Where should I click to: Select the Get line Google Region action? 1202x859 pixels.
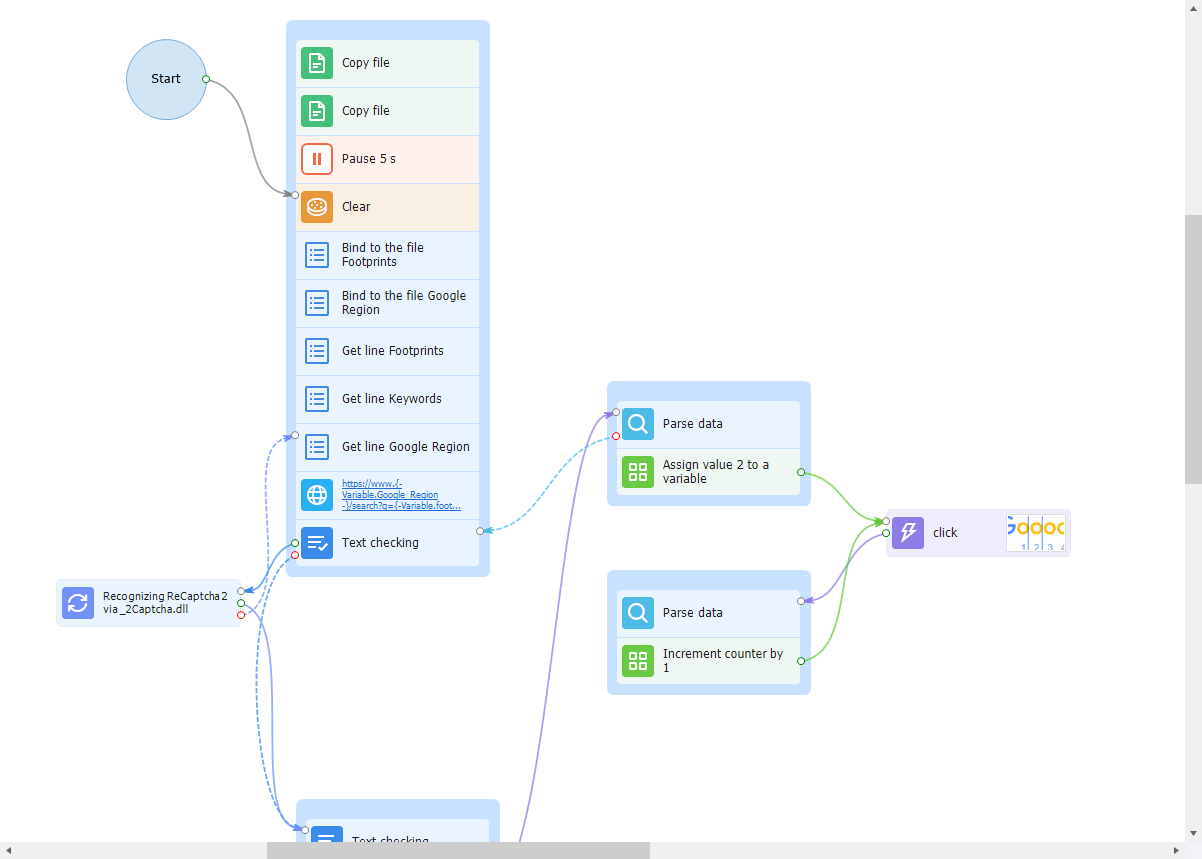tap(405, 447)
